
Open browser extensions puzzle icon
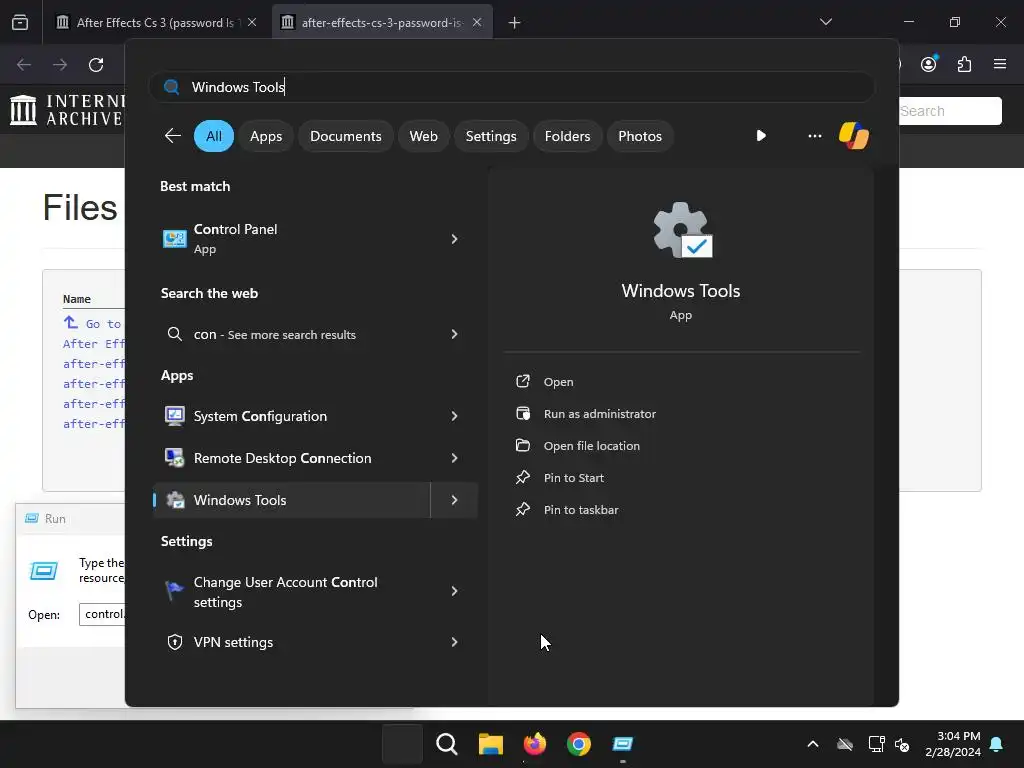click(x=964, y=64)
